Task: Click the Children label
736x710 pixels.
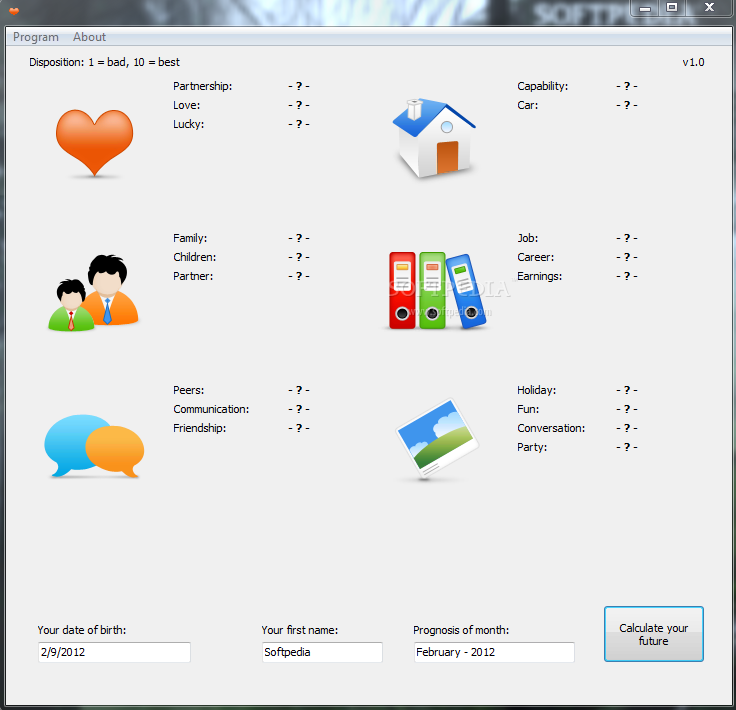Action: (x=194, y=257)
